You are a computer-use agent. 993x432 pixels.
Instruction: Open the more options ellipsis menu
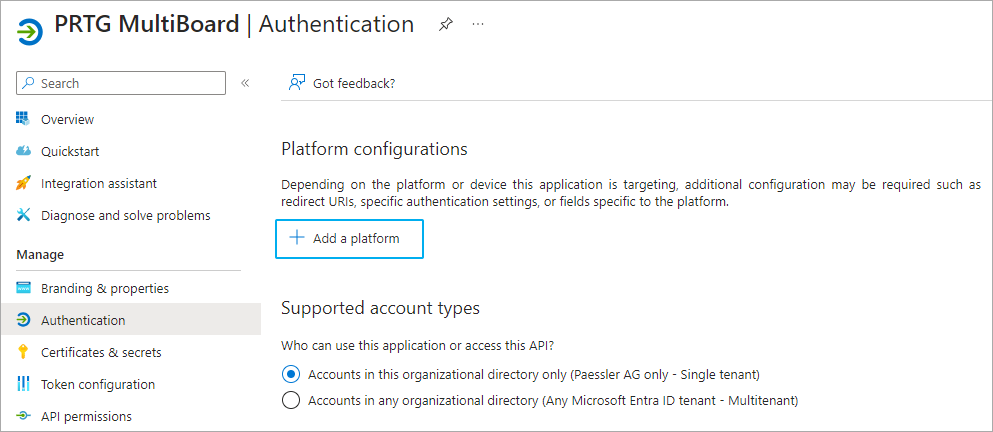pos(478,24)
